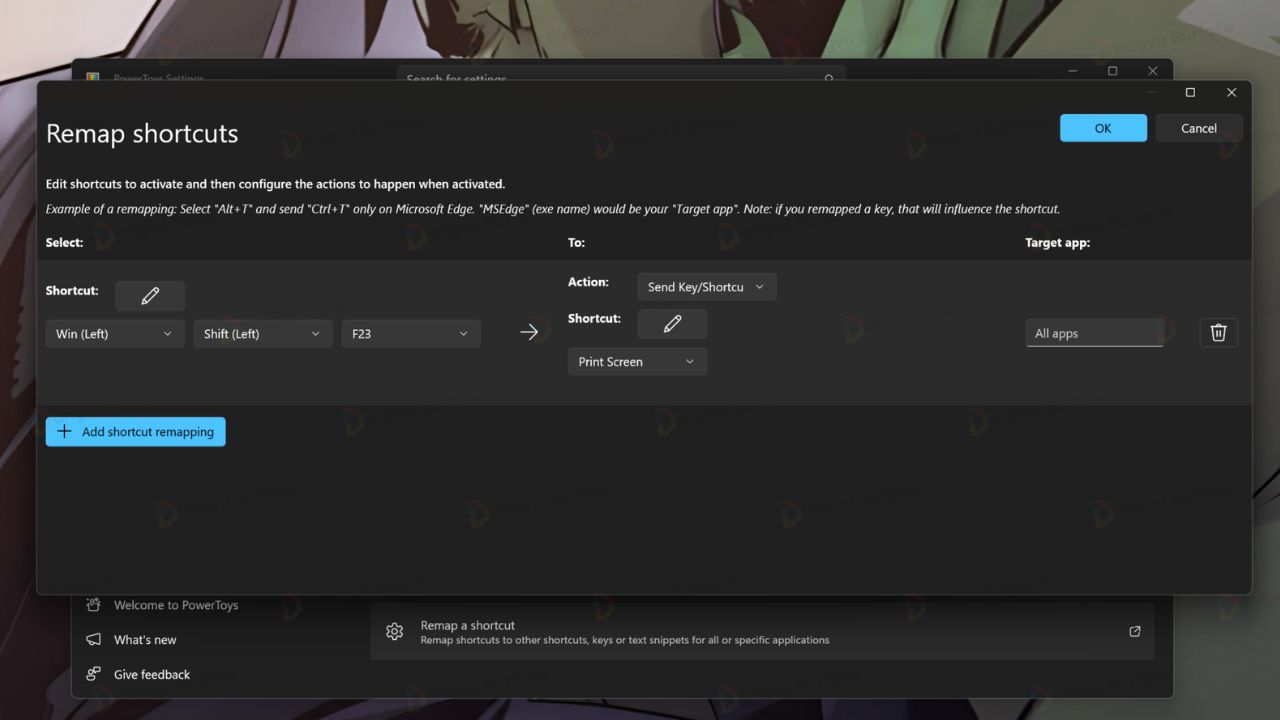1280x720 pixels.
Task: Expand the F23 key dropdown
Action: pyautogui.click(x=411, y=334)
